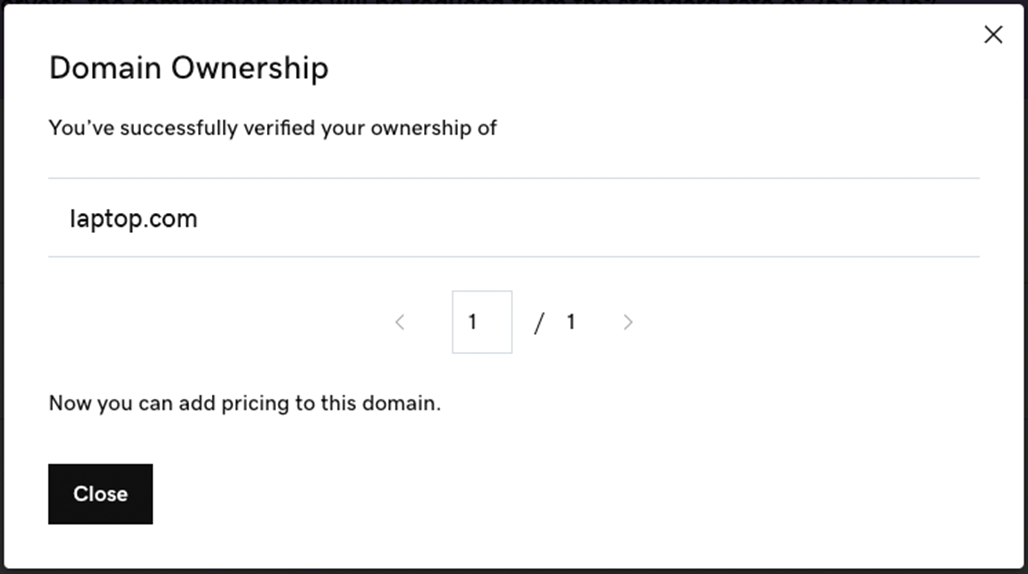Select the laptop.com domain row

click(134, 218)
